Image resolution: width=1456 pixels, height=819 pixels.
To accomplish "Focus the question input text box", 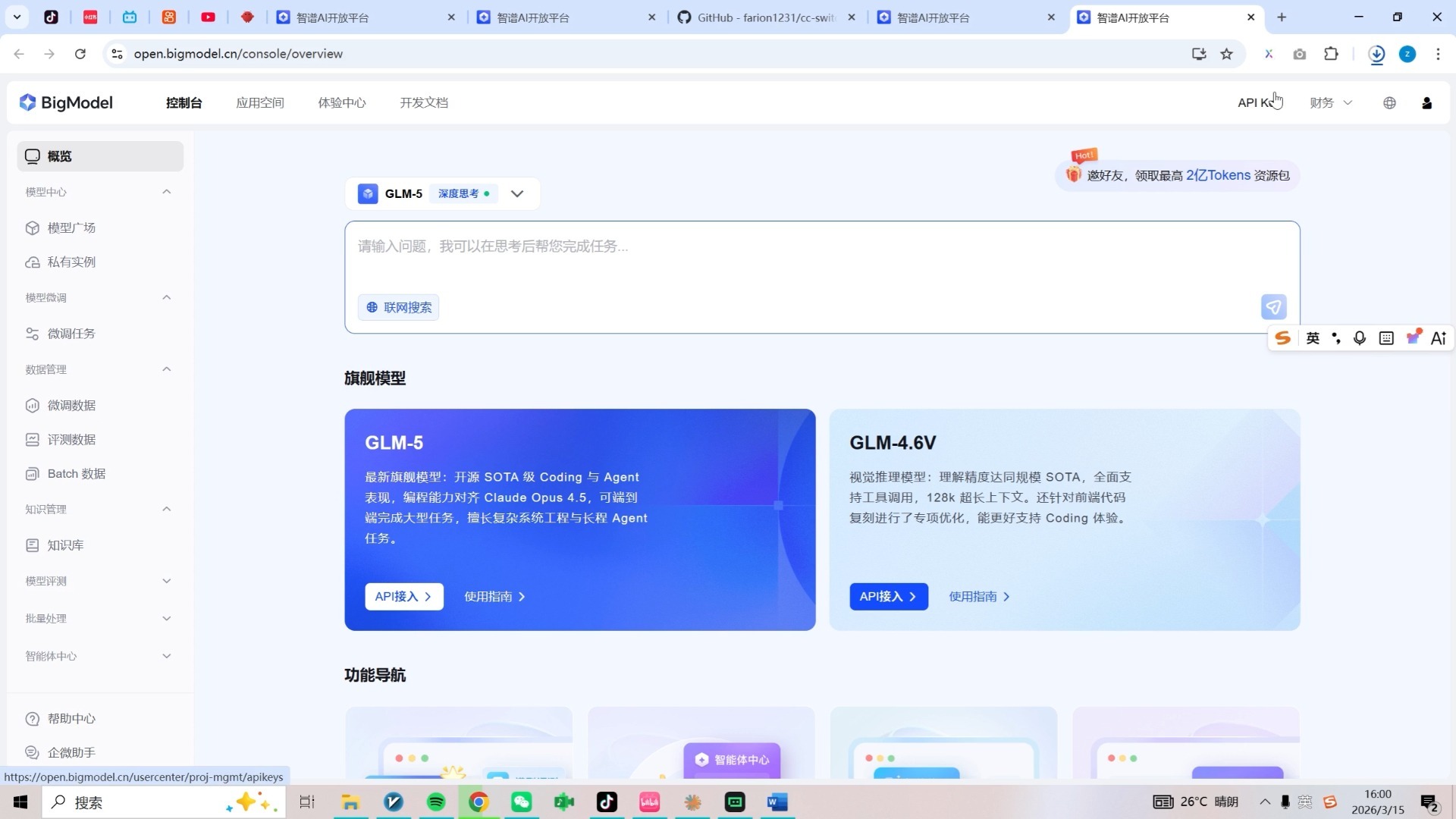I will tap(804, 258).
